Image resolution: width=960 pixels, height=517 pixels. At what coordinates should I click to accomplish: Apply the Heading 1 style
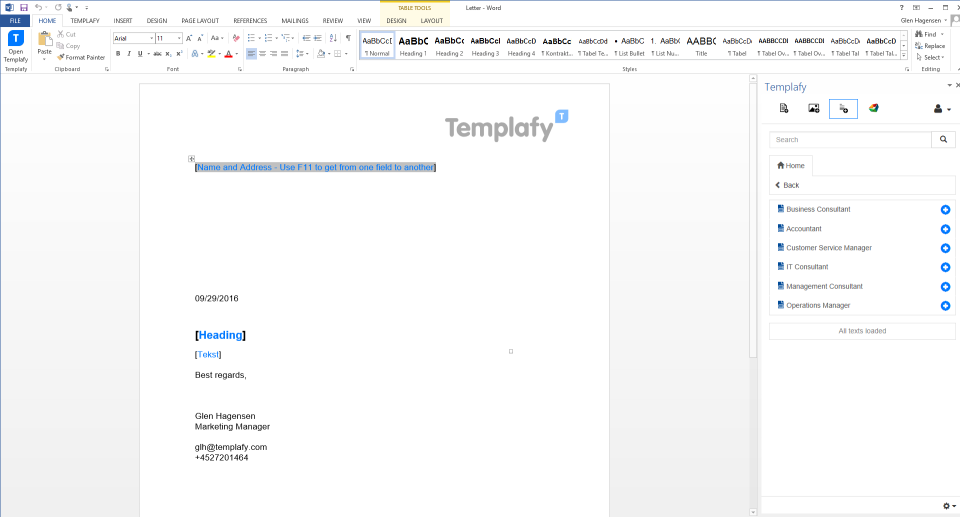click(413, 45)
